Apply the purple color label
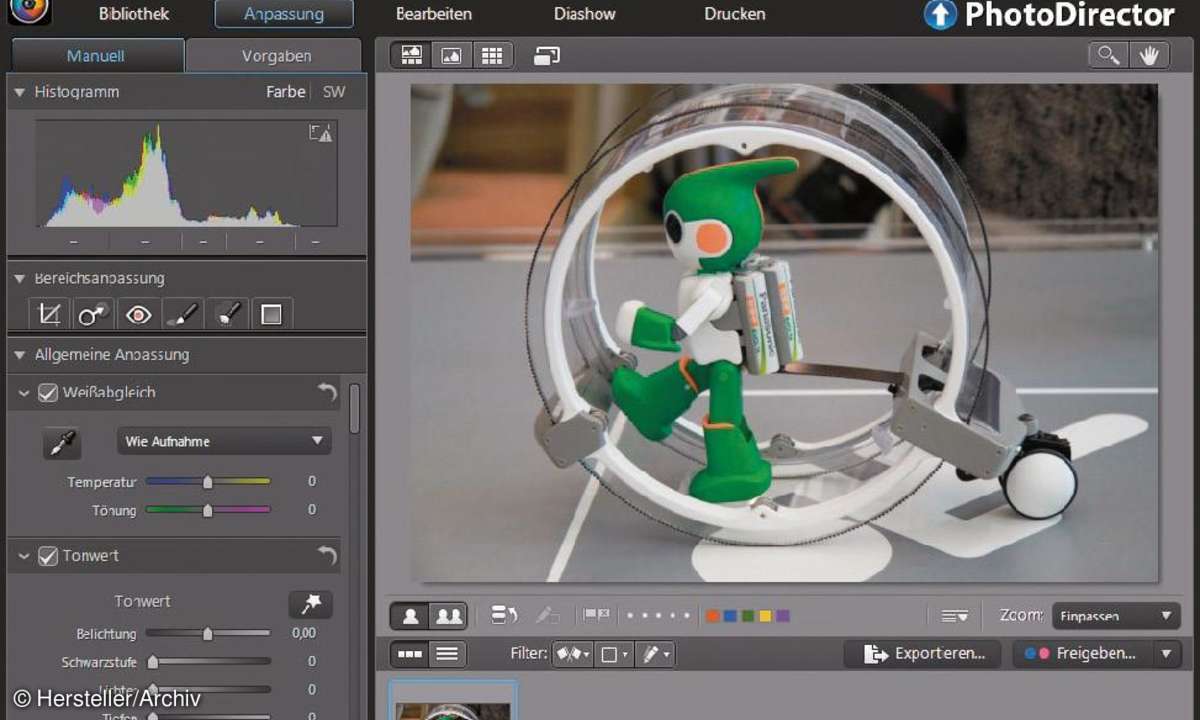Screen dimensions: 1200x720 [783, 616]
